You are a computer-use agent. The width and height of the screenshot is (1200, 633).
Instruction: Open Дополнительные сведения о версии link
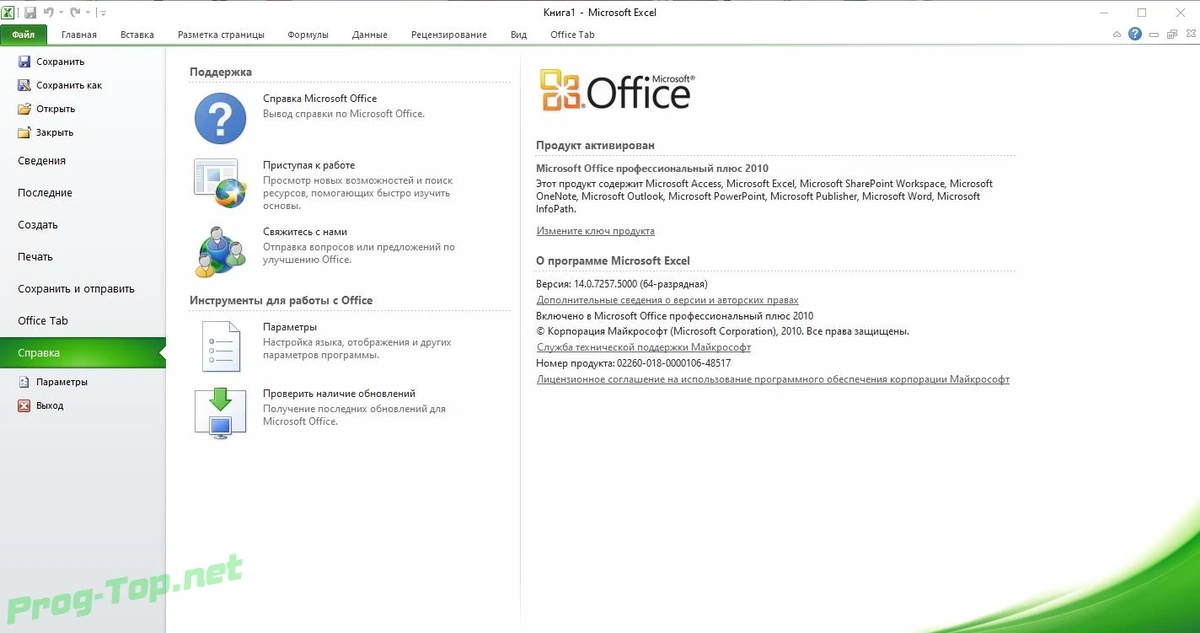667,300
